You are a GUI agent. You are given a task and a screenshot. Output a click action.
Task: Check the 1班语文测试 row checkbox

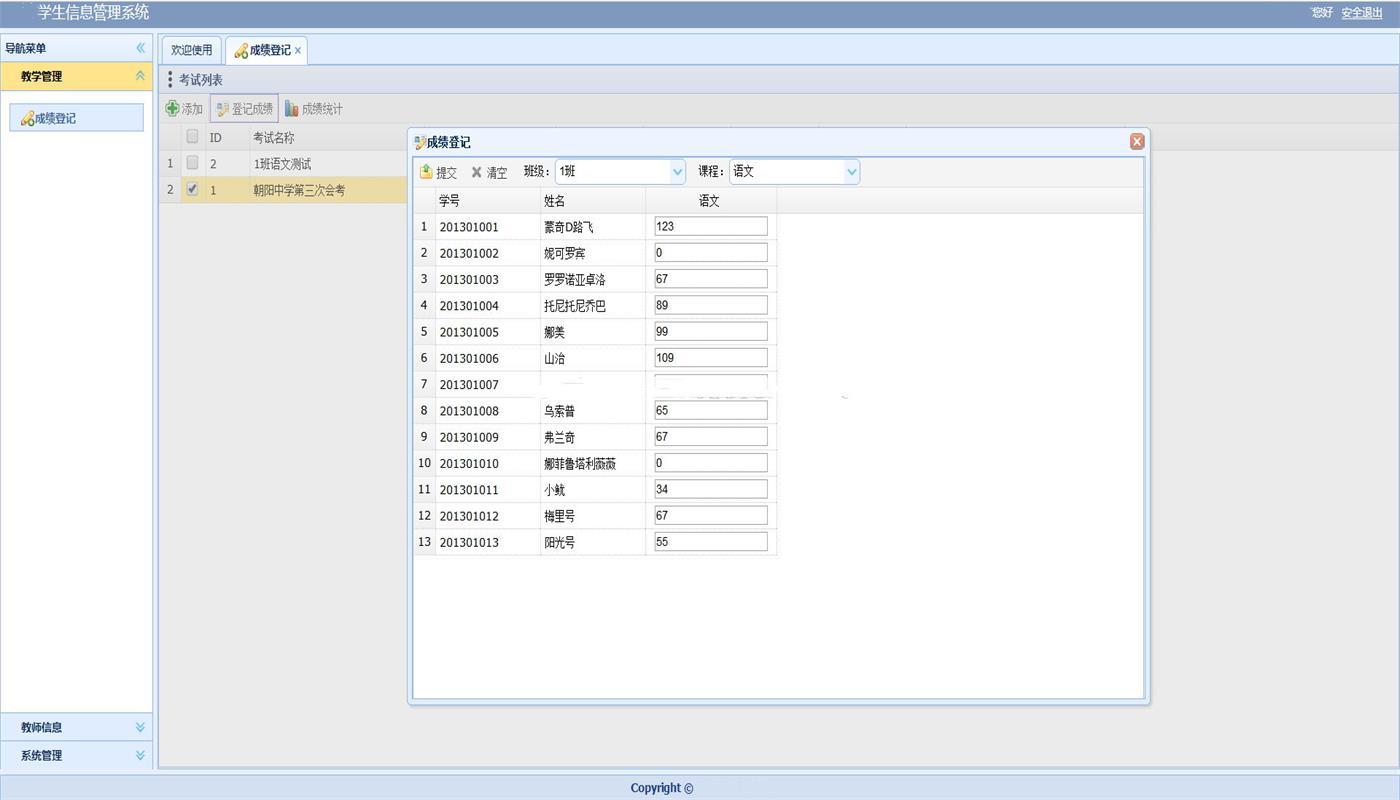coord(192,163)
